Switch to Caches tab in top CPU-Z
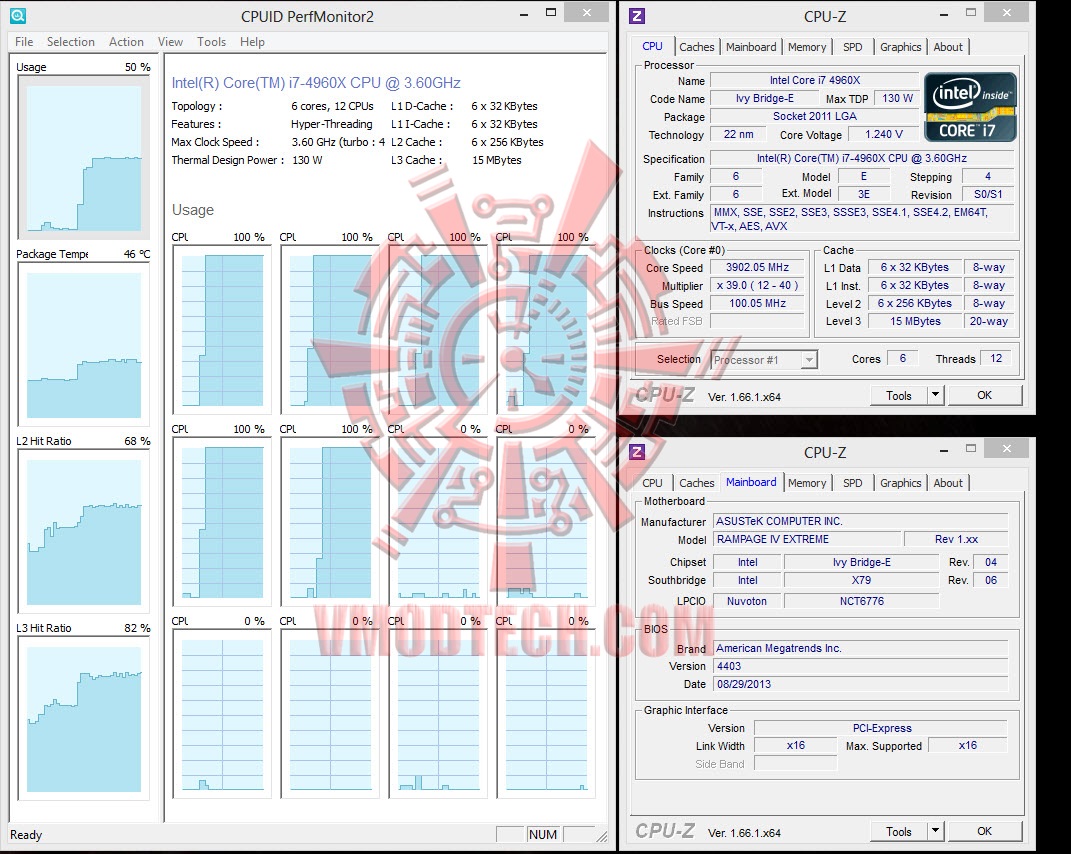Screen dimensions: 1071x854 (697, 47)
